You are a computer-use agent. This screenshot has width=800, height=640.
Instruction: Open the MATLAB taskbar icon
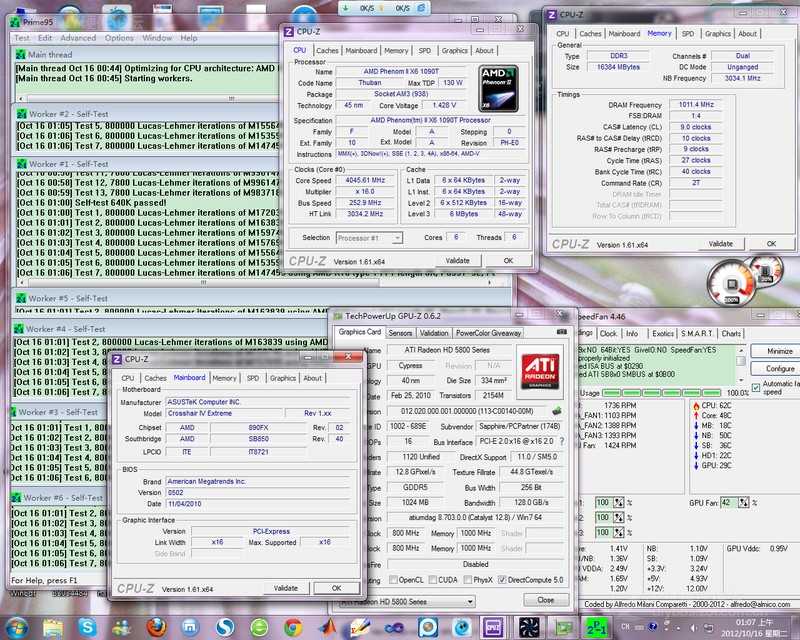point(327,627)
